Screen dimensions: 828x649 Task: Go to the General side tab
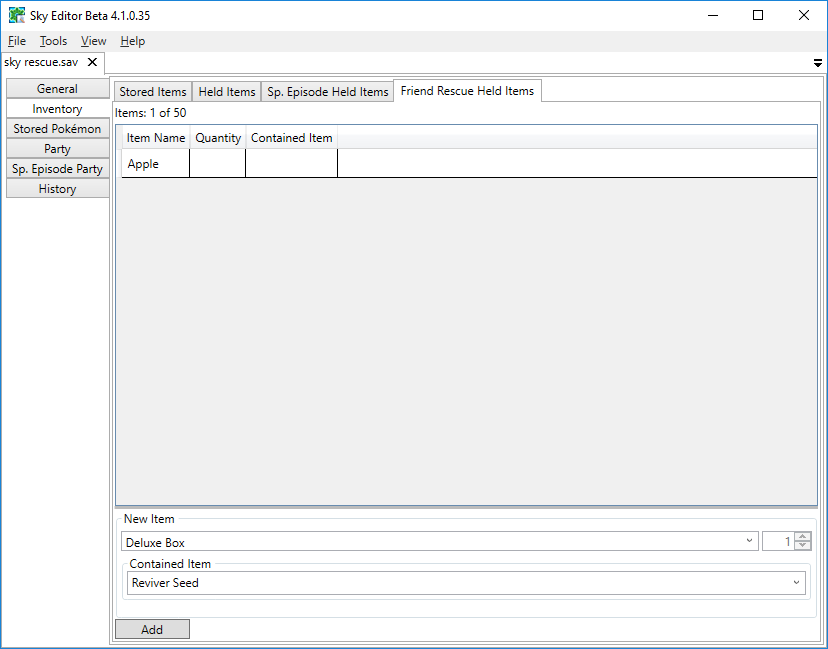coord(57,89)
